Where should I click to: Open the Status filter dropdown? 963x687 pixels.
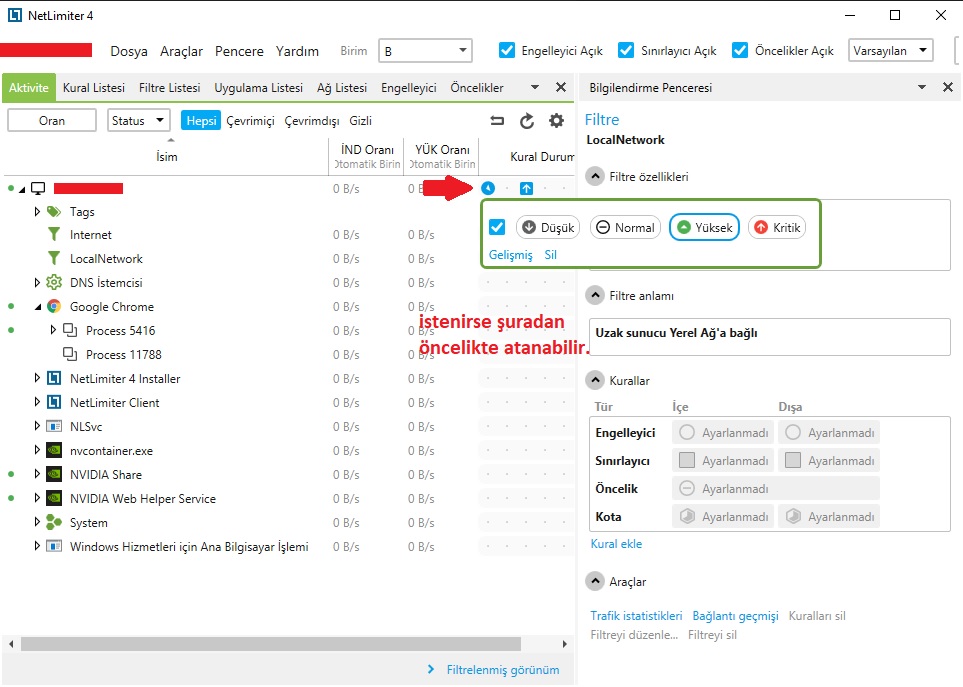coord(138,120)
